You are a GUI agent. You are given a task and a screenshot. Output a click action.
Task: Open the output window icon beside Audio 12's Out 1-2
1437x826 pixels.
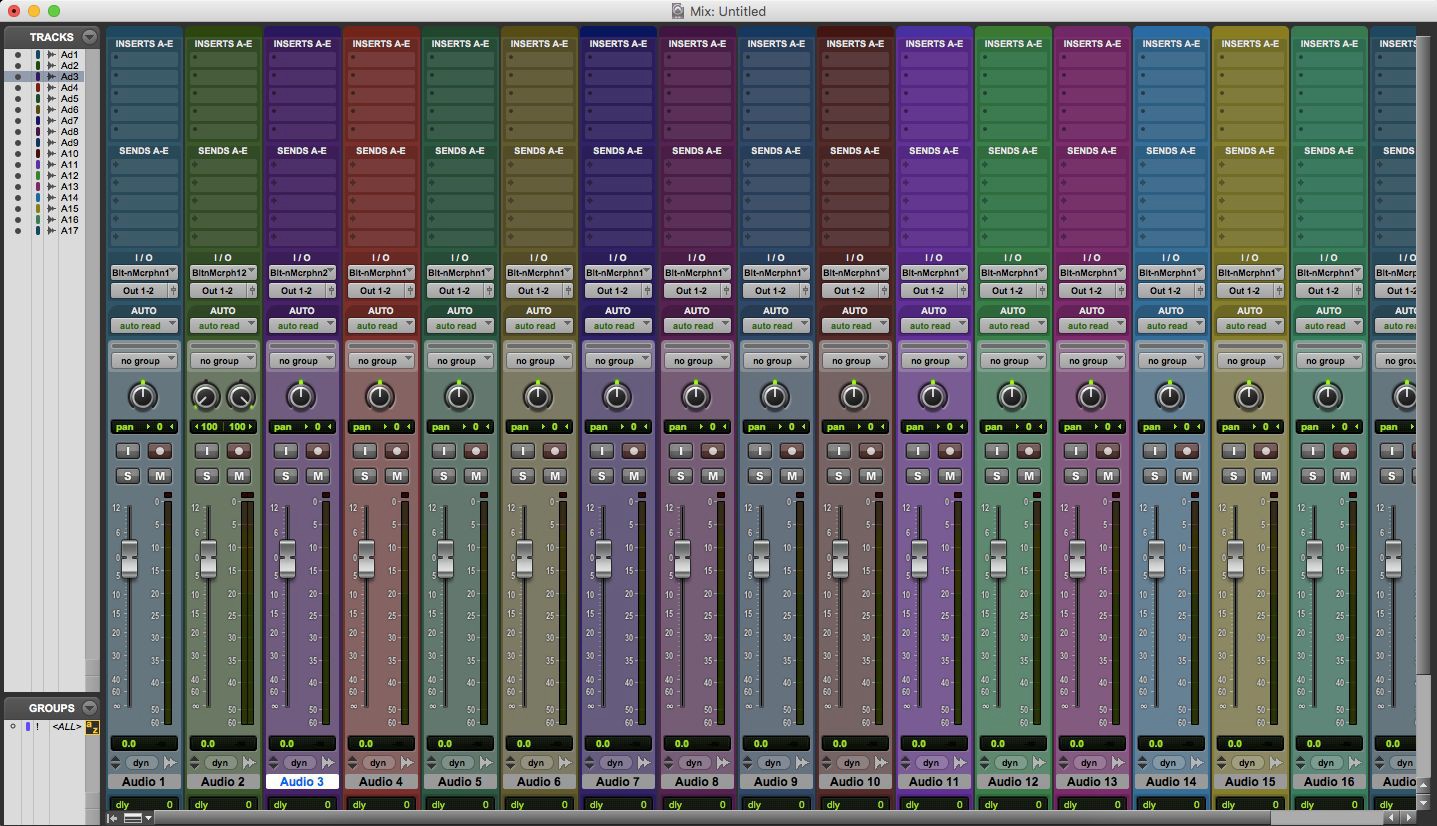click(x=1043, y=291)
